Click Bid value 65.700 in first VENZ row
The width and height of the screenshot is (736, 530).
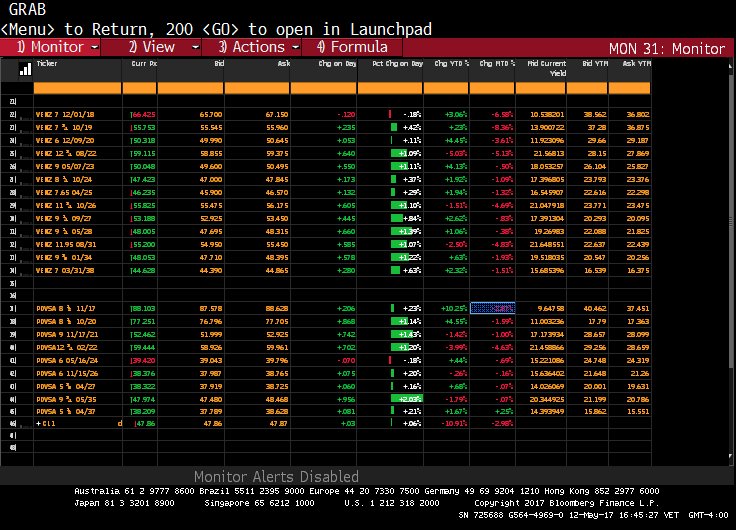(x=211, y=115)
